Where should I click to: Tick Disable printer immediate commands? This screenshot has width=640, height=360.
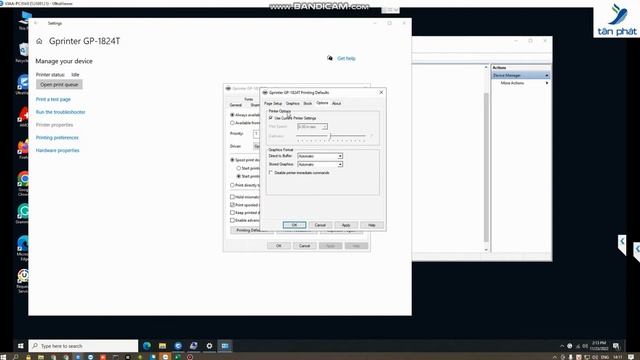click(271, 173)
